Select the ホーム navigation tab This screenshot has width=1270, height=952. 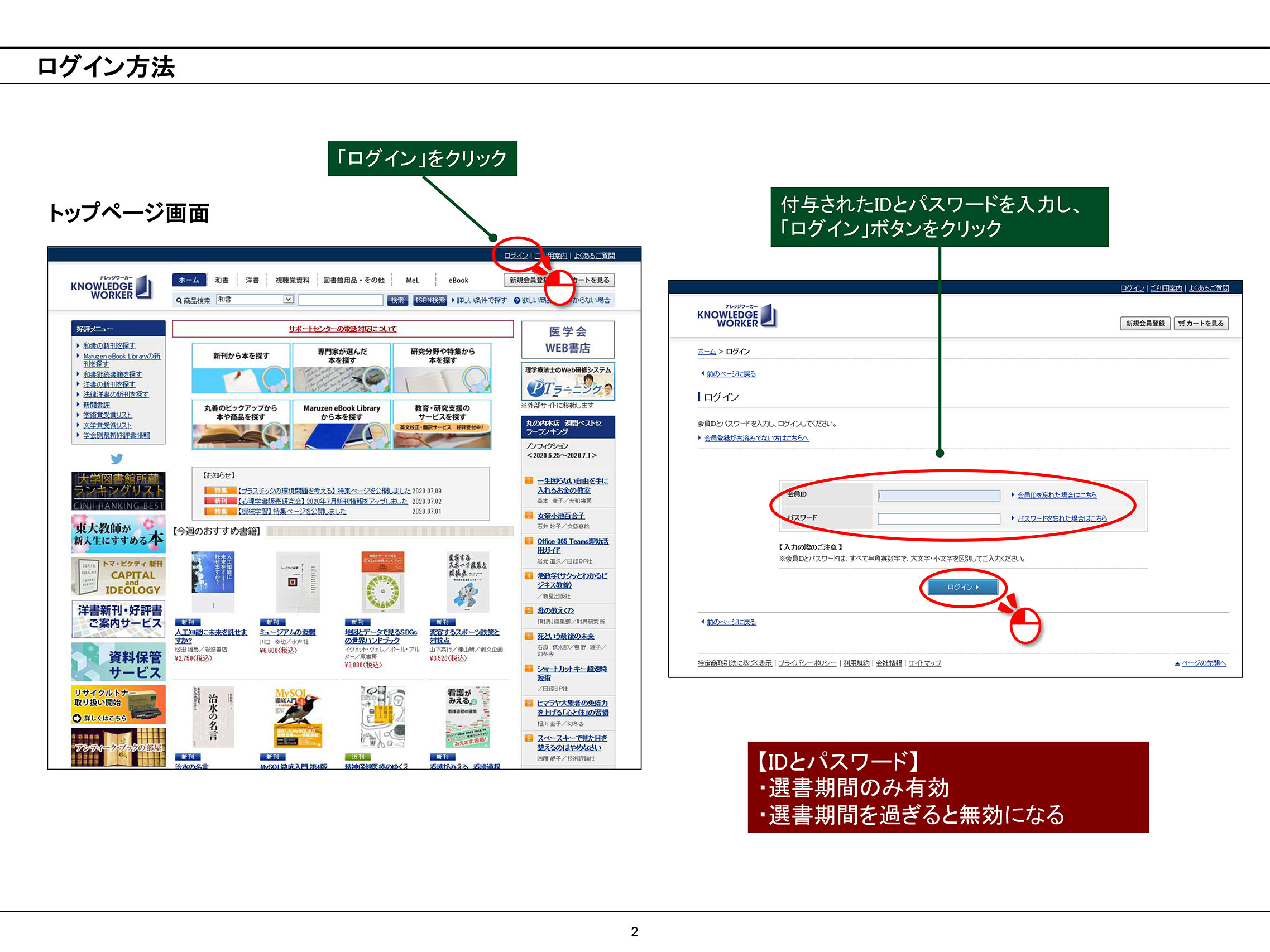[188, 280]
